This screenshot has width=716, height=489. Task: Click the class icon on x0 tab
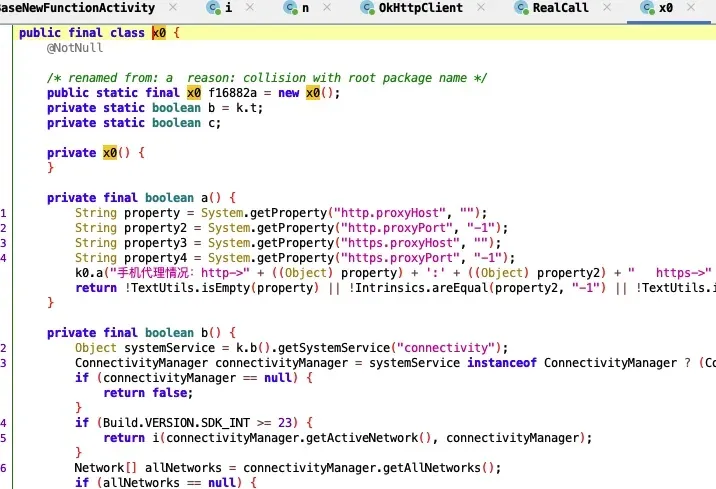click(x=647, y=8)
